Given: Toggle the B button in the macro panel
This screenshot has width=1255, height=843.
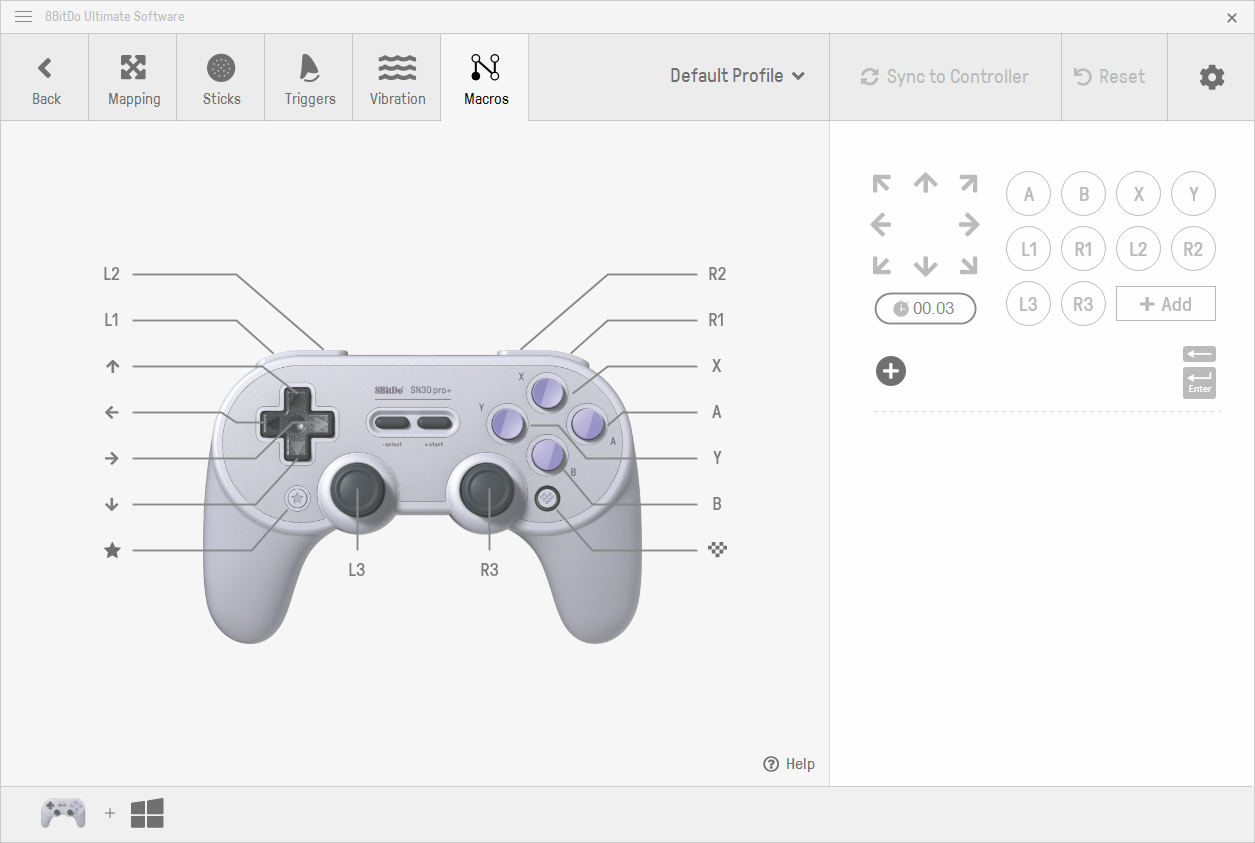Looking at the screenshot, I should (1084, 194).
